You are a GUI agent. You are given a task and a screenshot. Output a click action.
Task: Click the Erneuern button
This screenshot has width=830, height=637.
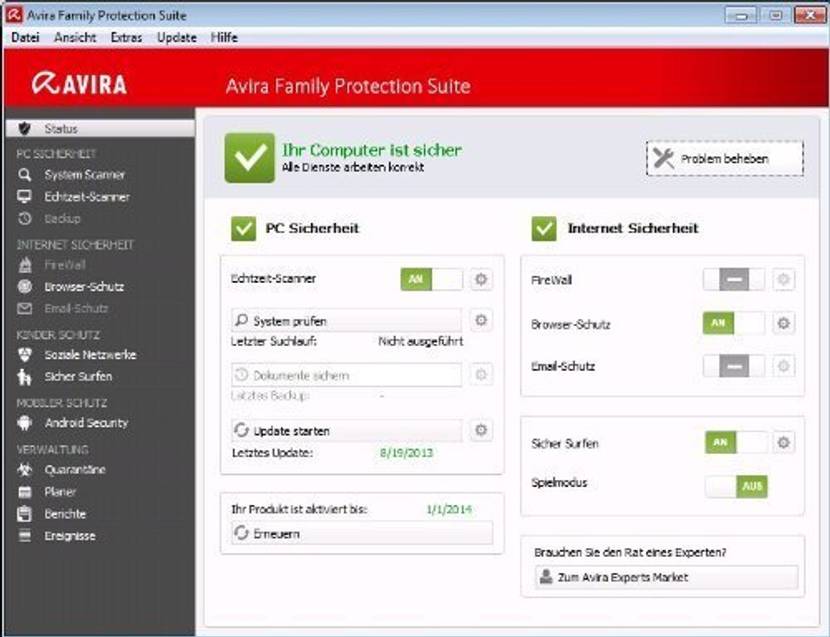pyautogui.click(x=362, y=533)
